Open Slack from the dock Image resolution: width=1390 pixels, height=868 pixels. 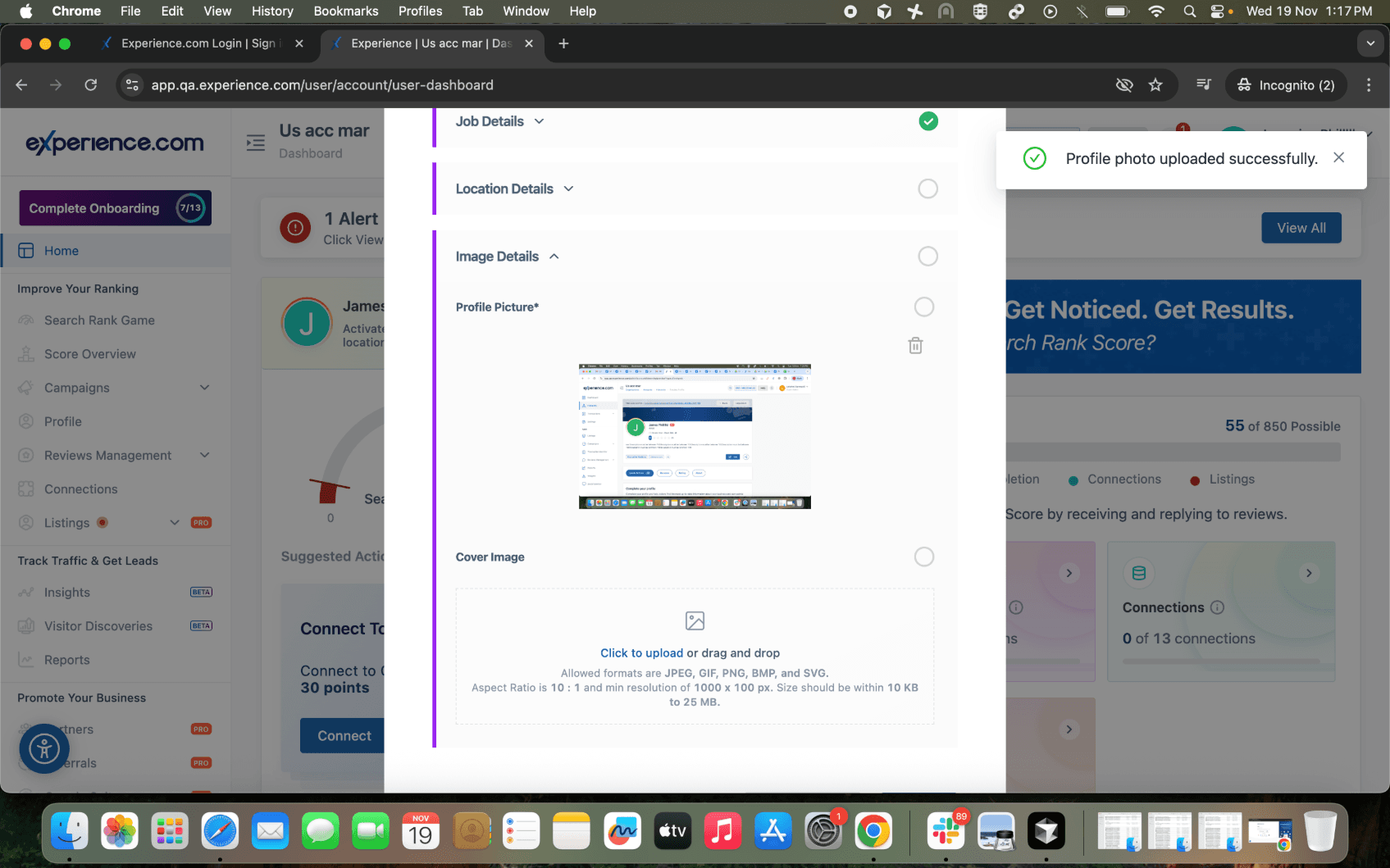pyautogui.click(x=946, y=832)
